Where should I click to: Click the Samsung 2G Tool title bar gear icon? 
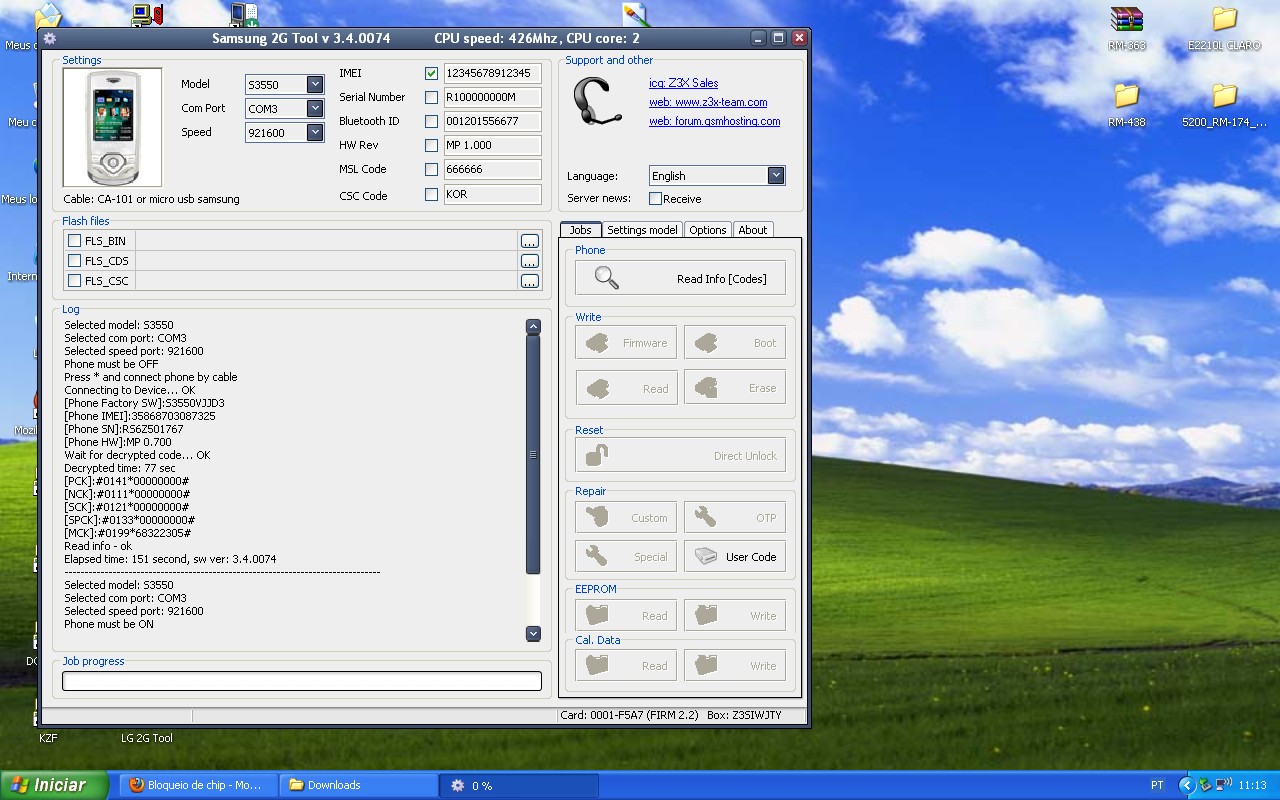point(50,39)
